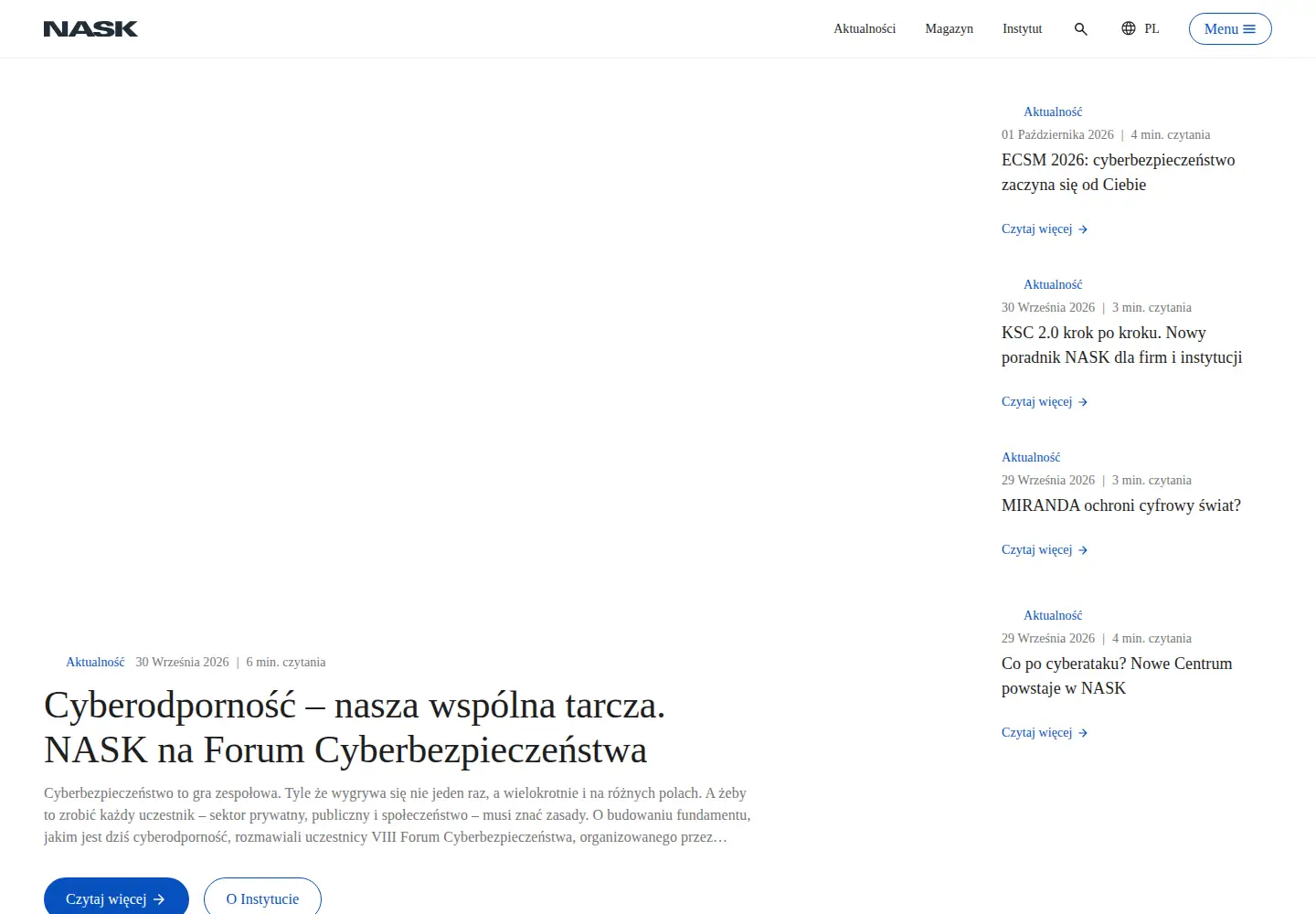Image resolution: width=1316 pixels, height=914 pixels.
Task: Open the Aktualności nav item
Action: point(865,29)
